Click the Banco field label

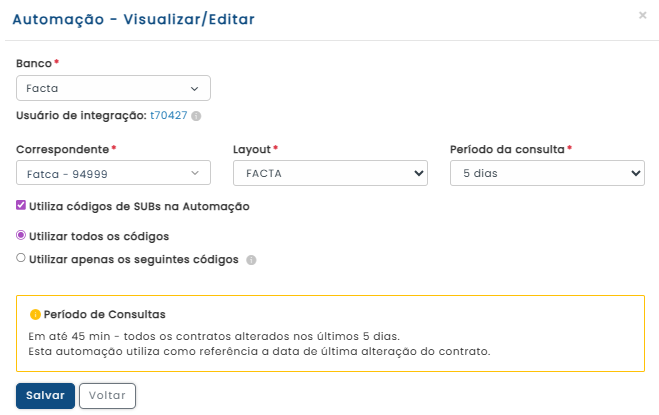click(x=34, y=63)
